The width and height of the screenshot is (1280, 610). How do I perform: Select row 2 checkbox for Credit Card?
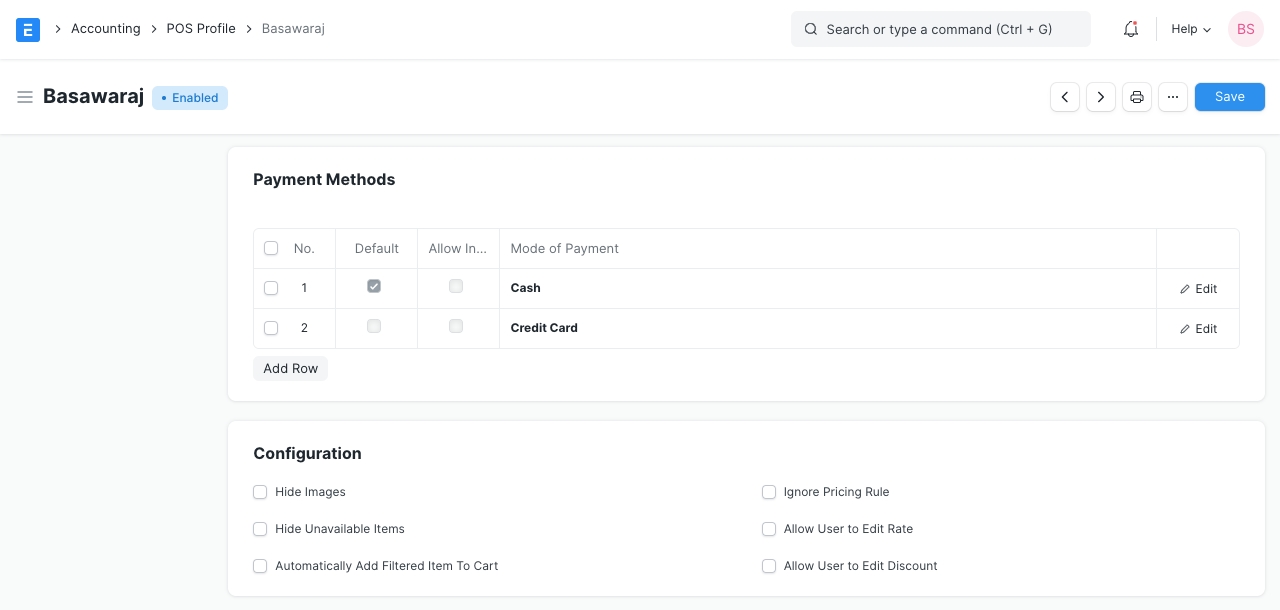point(271,328)
